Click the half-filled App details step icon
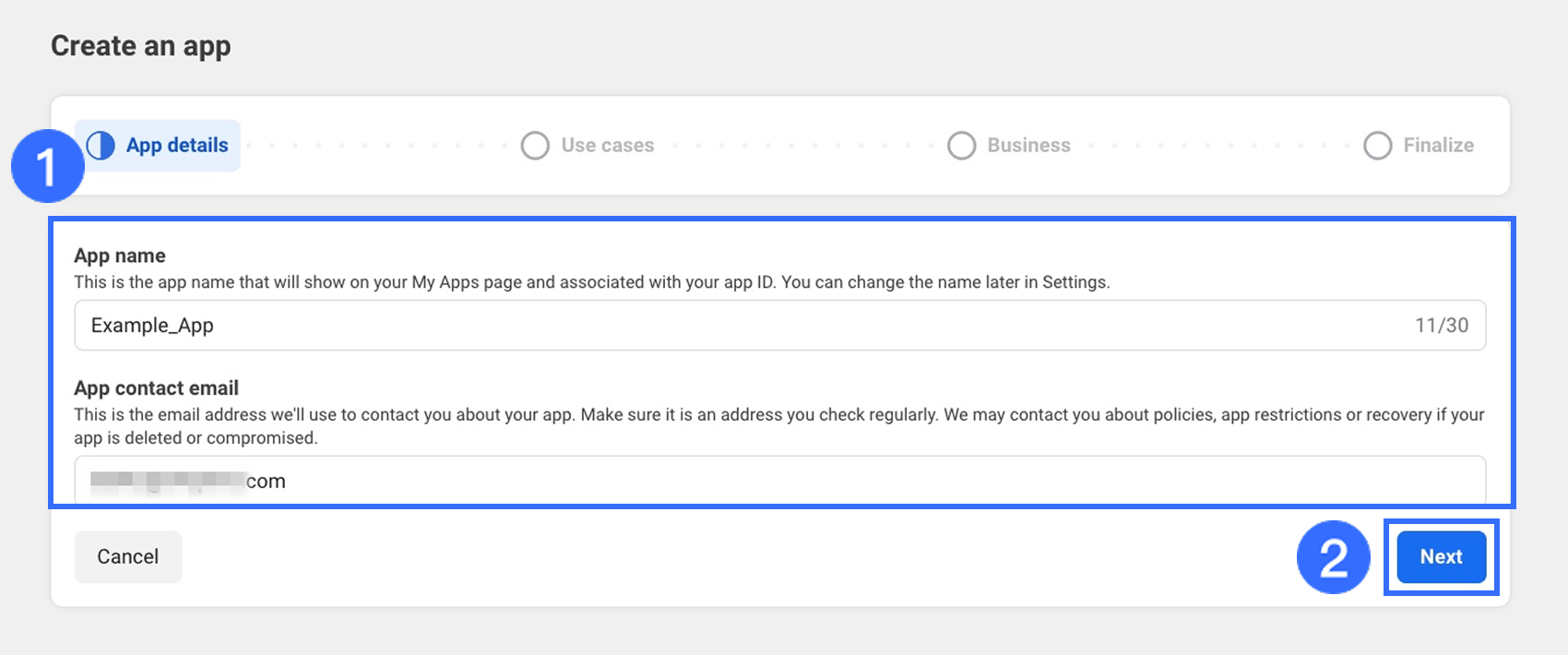 tap(101, 145)
